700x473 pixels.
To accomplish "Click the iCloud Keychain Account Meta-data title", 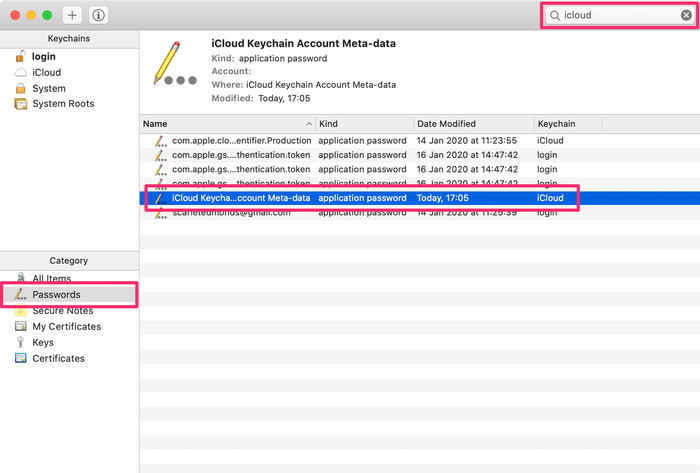I will (x=304, y=43).
